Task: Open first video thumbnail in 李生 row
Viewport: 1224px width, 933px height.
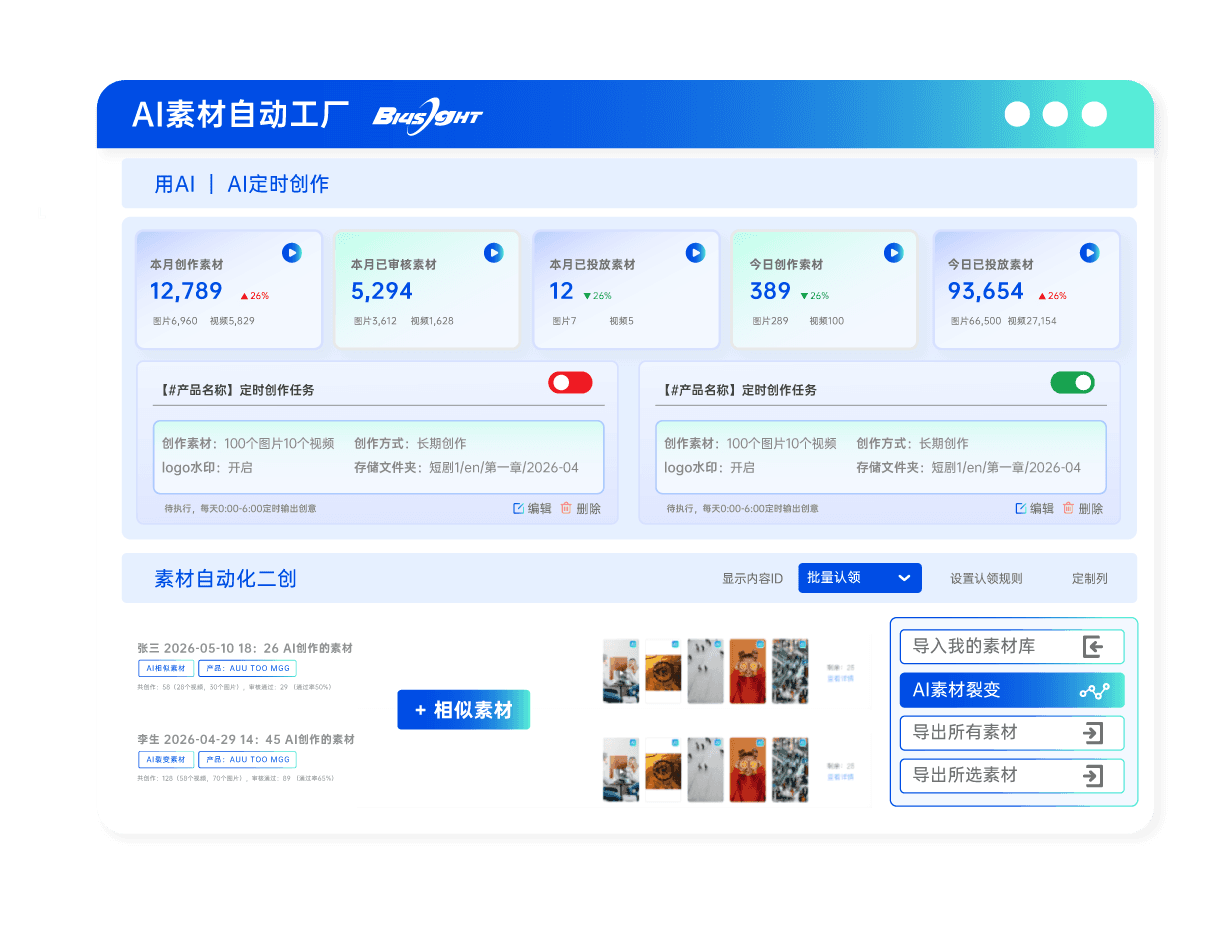Action: 621,769
